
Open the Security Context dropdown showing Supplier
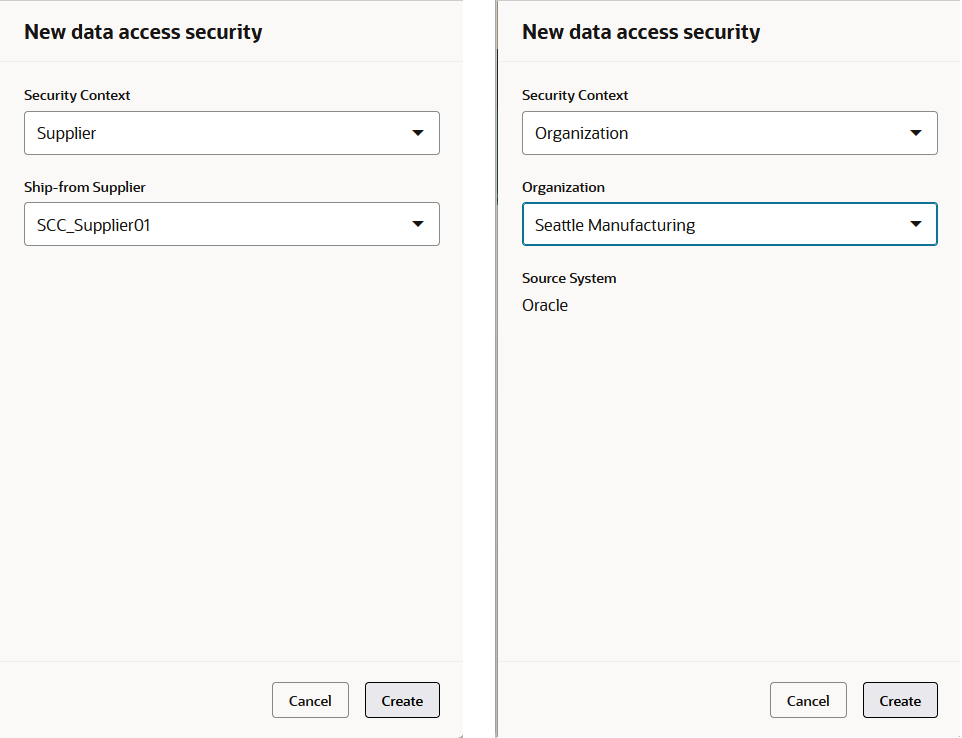231,133
